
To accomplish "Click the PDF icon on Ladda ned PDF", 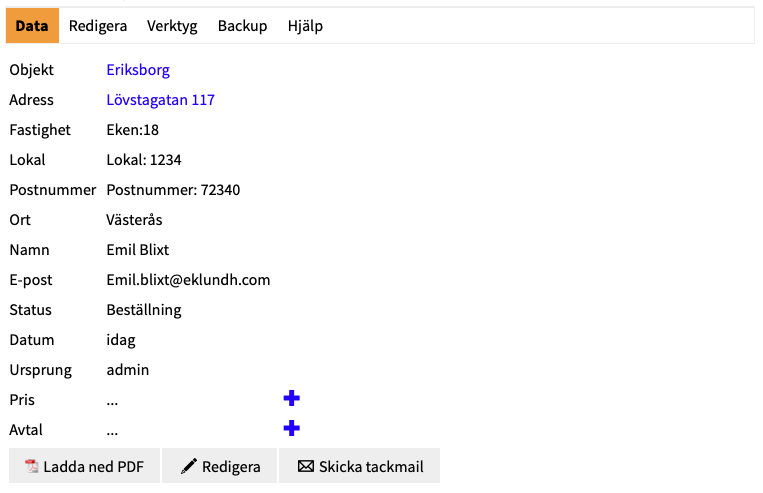I will 31,467.
